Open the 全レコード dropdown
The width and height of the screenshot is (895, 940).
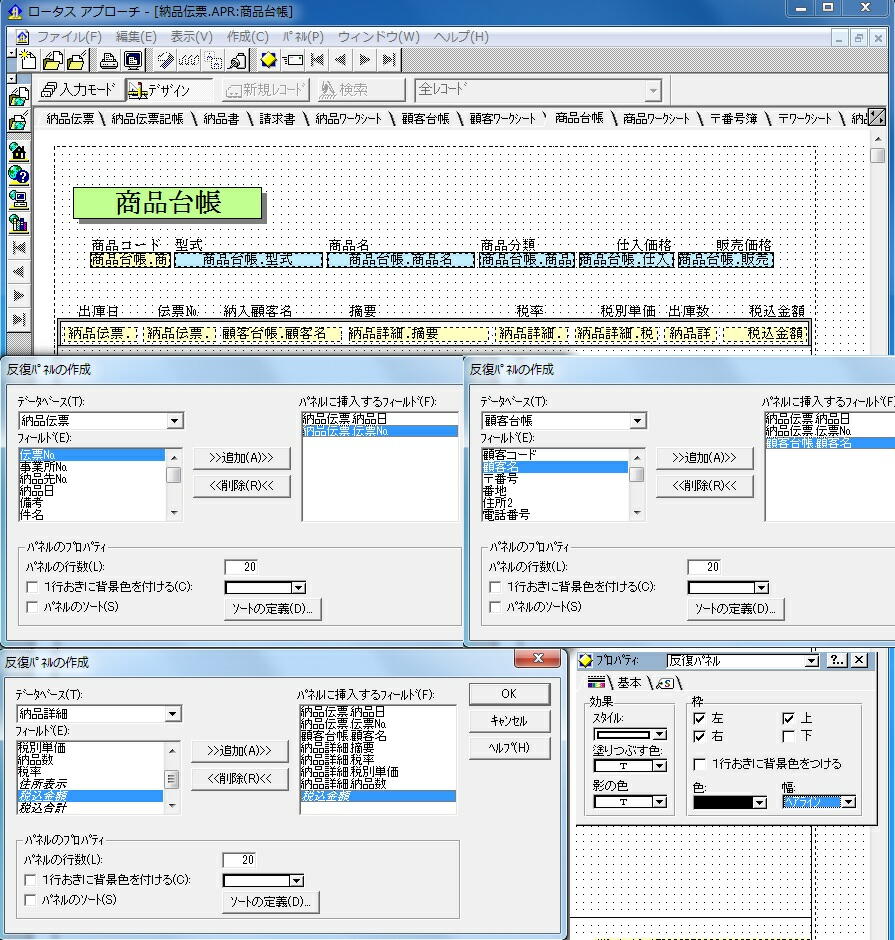(x=653, y=91)
